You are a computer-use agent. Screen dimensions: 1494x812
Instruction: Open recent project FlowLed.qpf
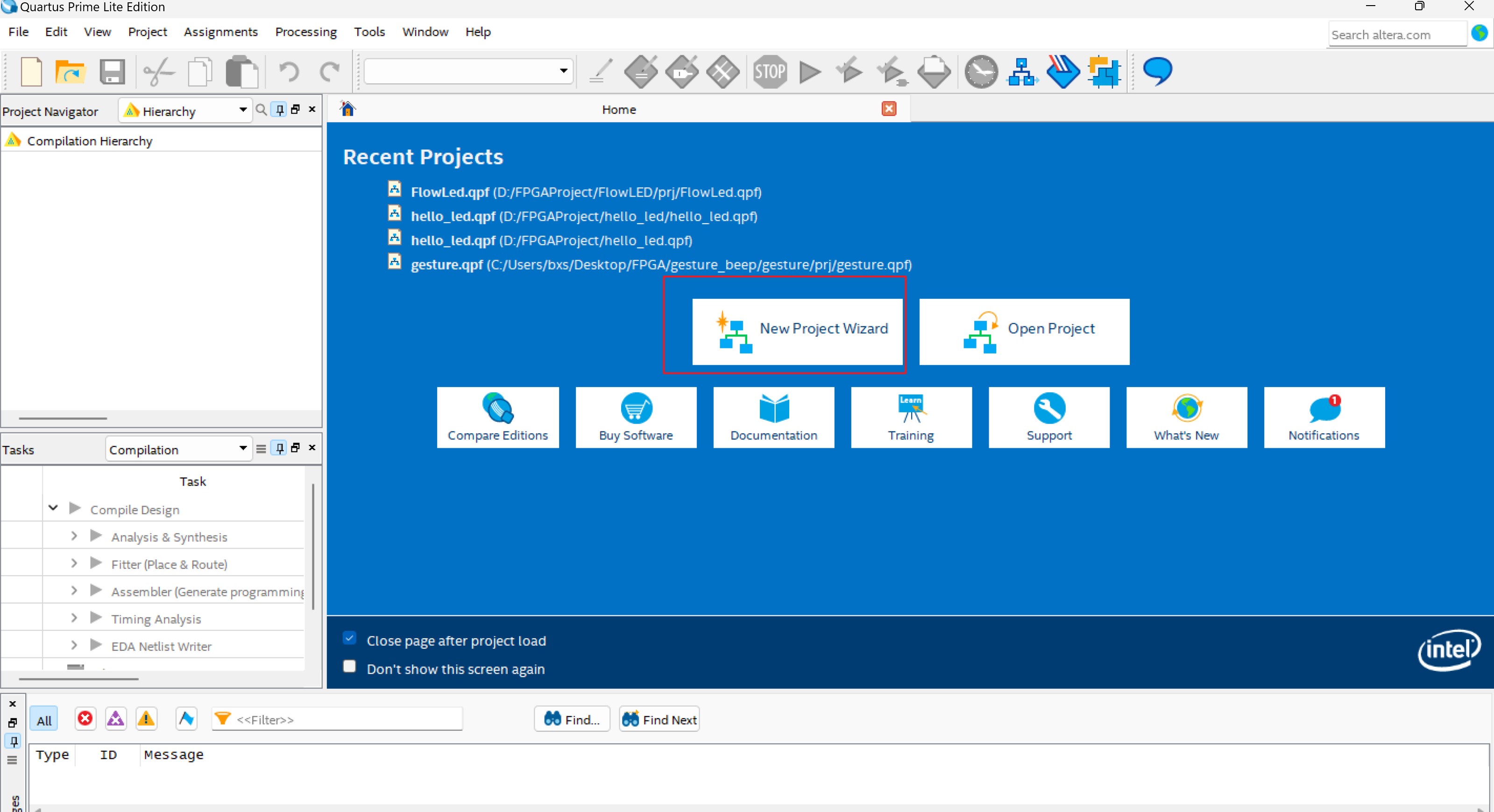click(586, 192)
